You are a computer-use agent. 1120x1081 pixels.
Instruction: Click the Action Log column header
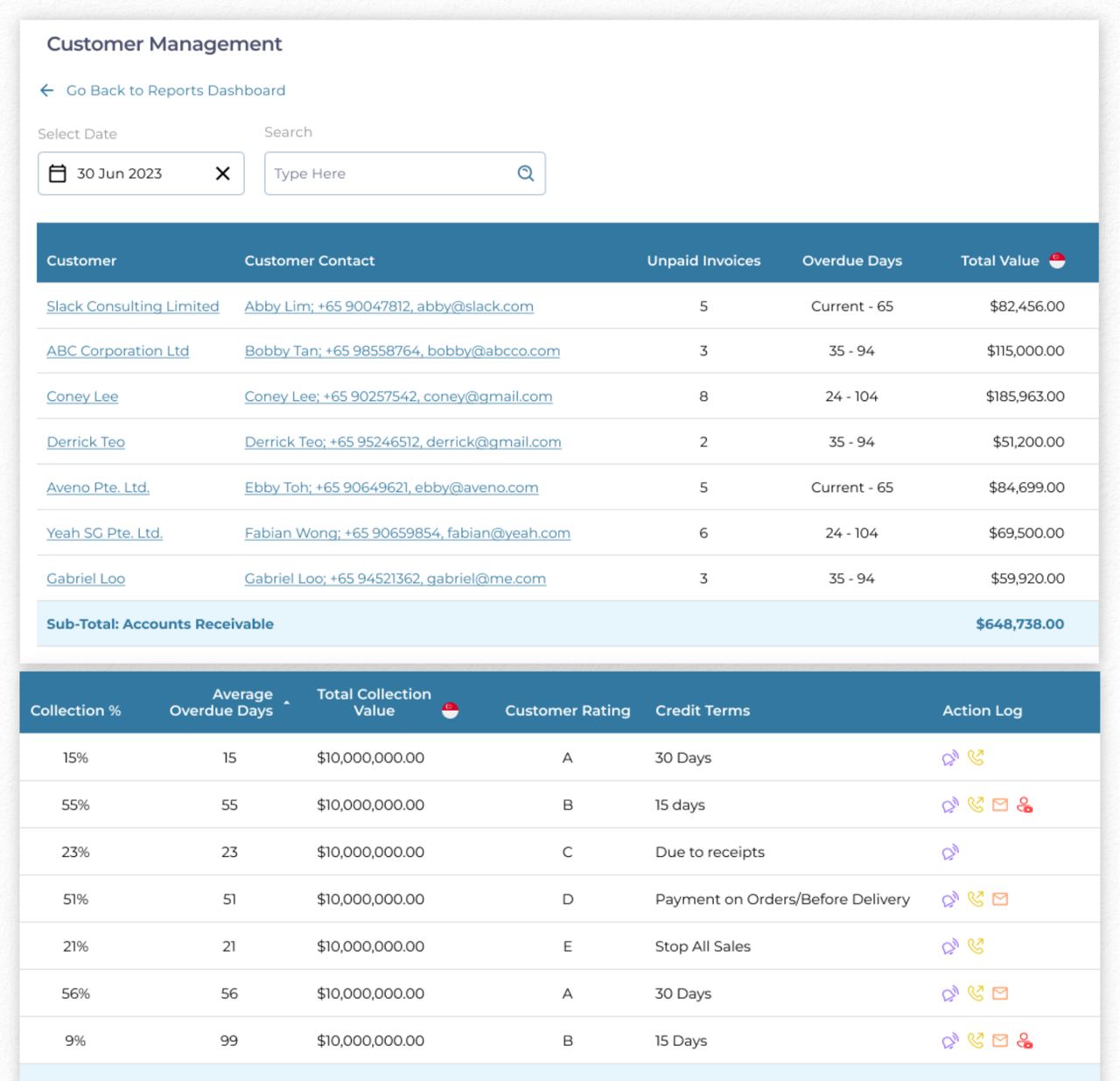pyautogui.click(x=983, y=711)
